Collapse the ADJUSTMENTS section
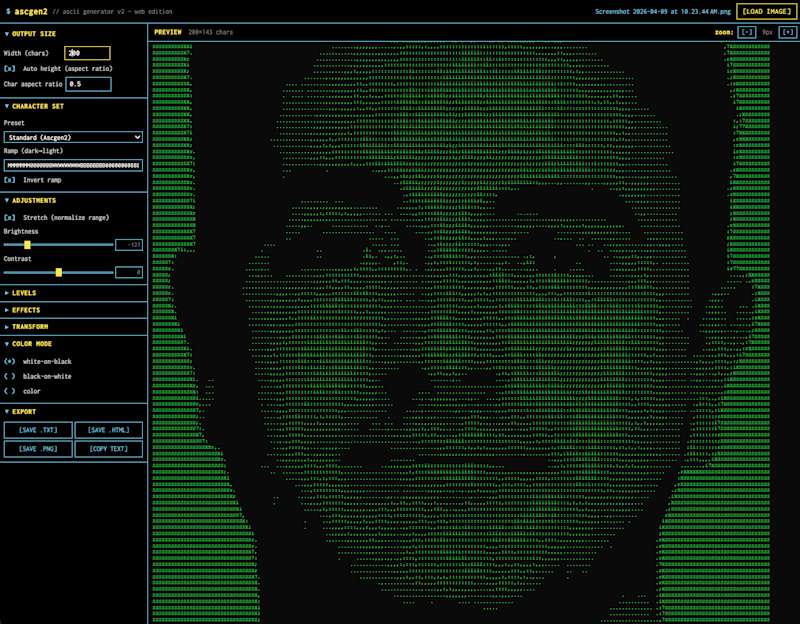The image size is (800, 624). [x=35, y=199]
